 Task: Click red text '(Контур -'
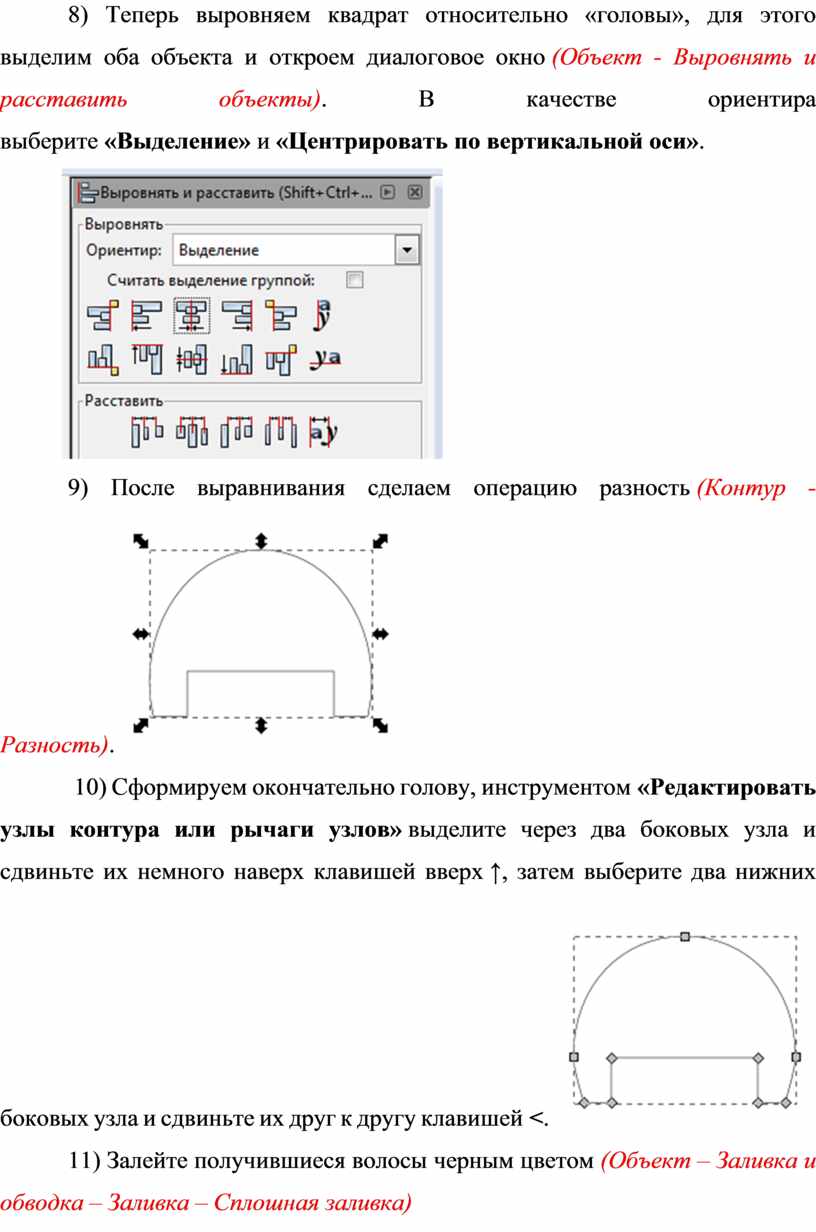point(756,487)
